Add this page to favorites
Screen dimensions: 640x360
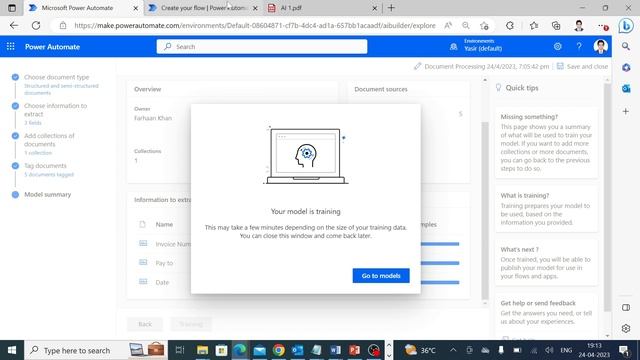point(484,26)
